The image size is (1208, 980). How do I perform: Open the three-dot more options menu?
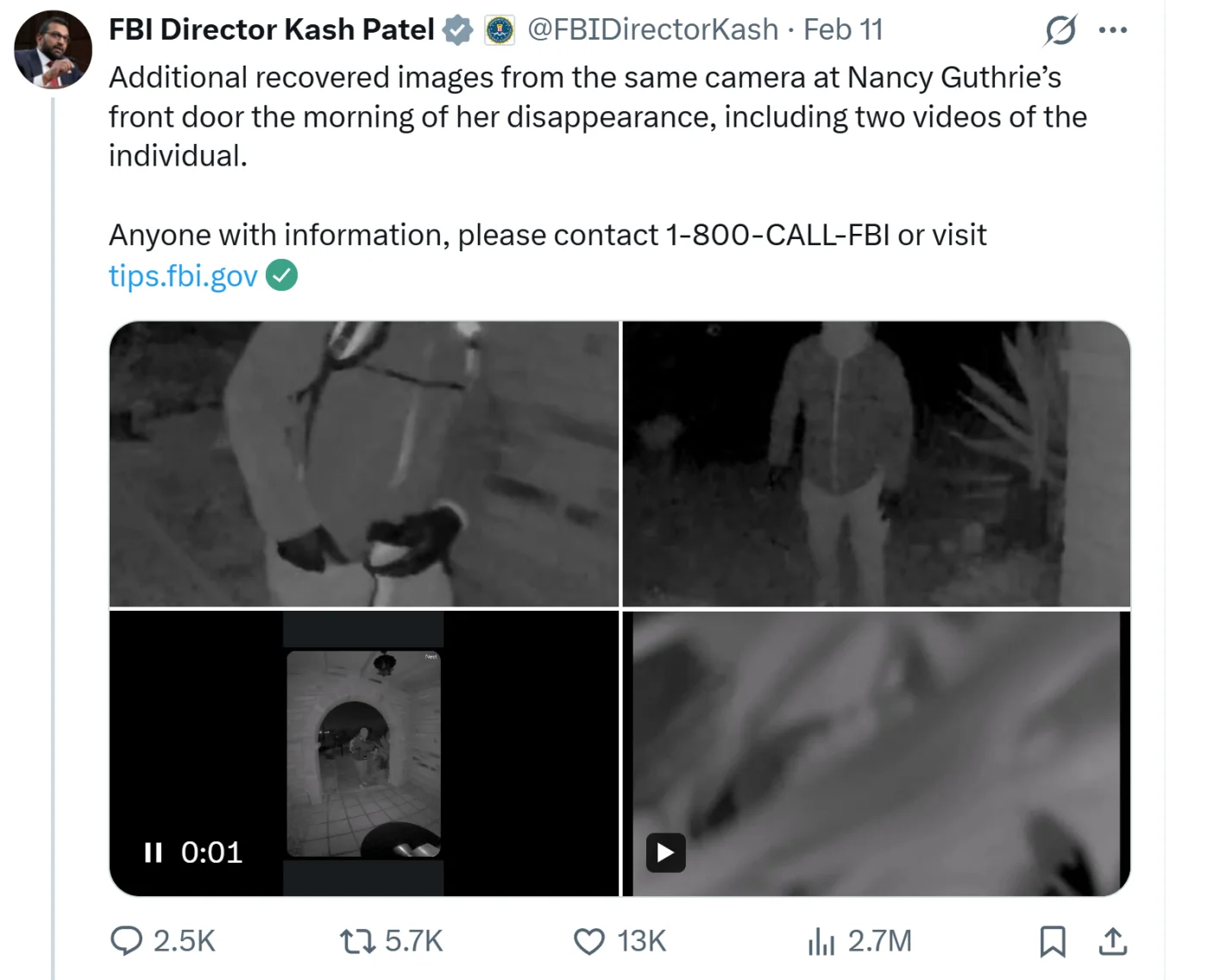1113,31
